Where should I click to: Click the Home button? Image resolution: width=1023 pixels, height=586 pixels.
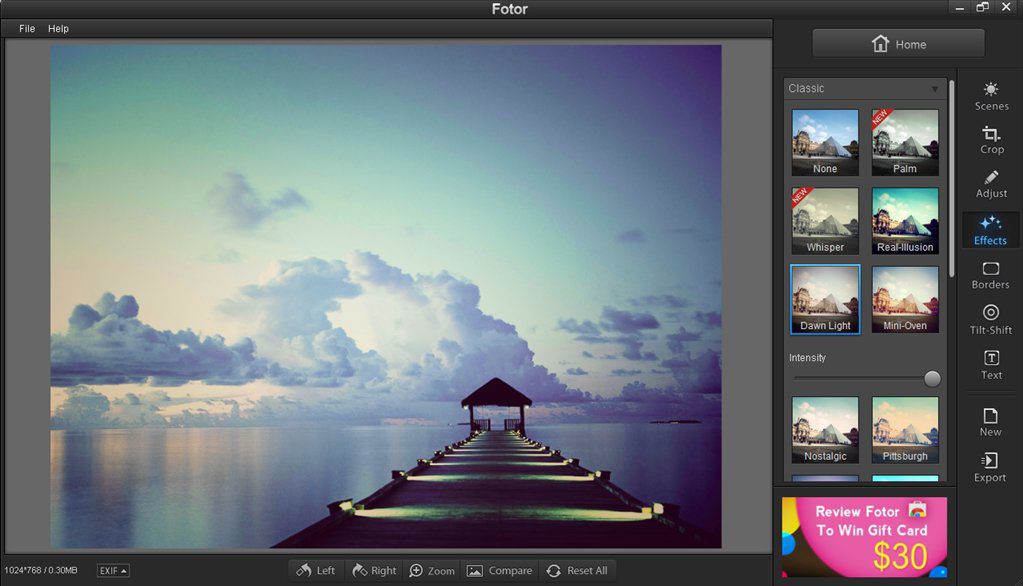tap(898, 44)
